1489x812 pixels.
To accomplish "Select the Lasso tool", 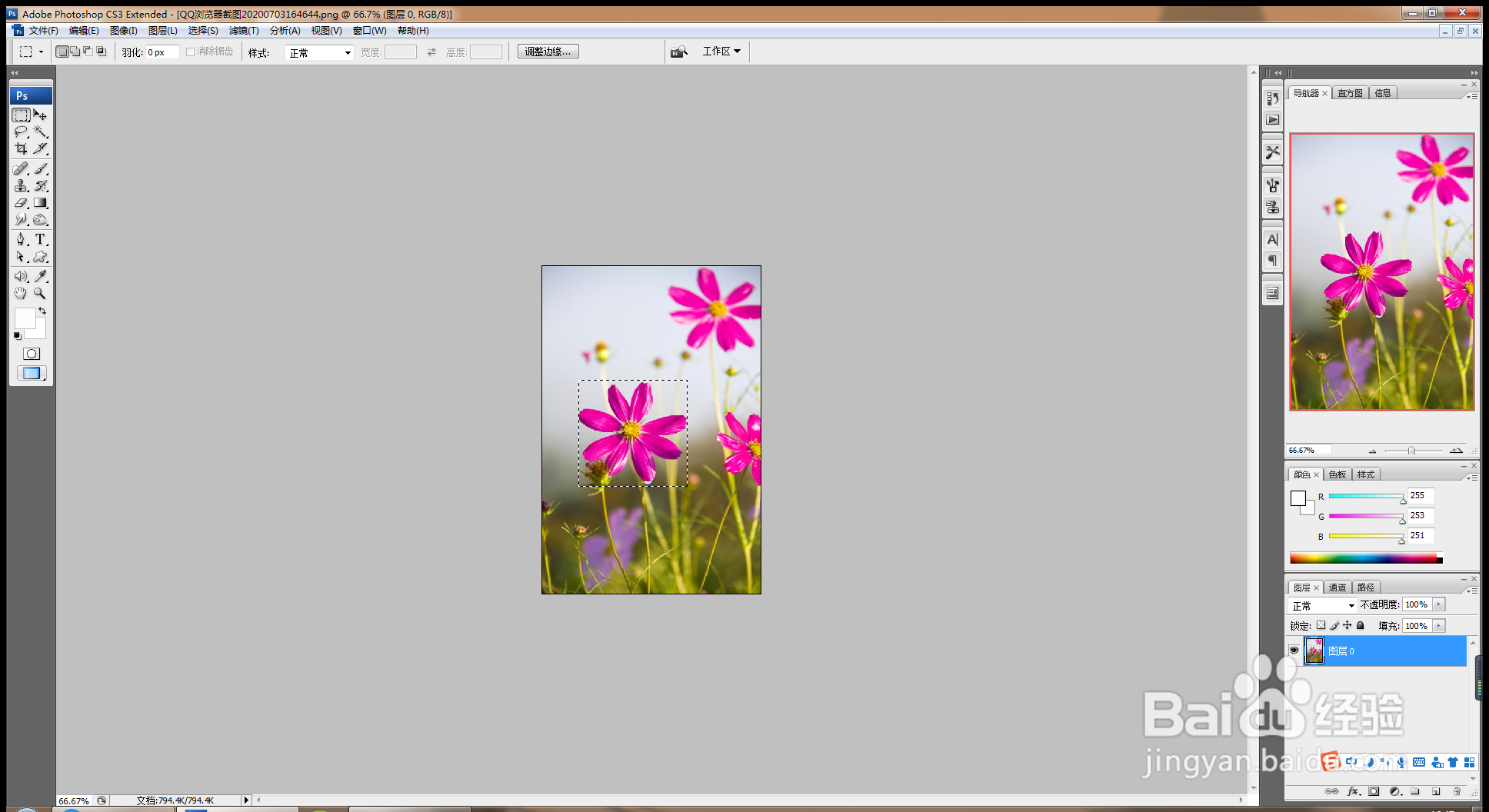I will (x=22, y=132).
